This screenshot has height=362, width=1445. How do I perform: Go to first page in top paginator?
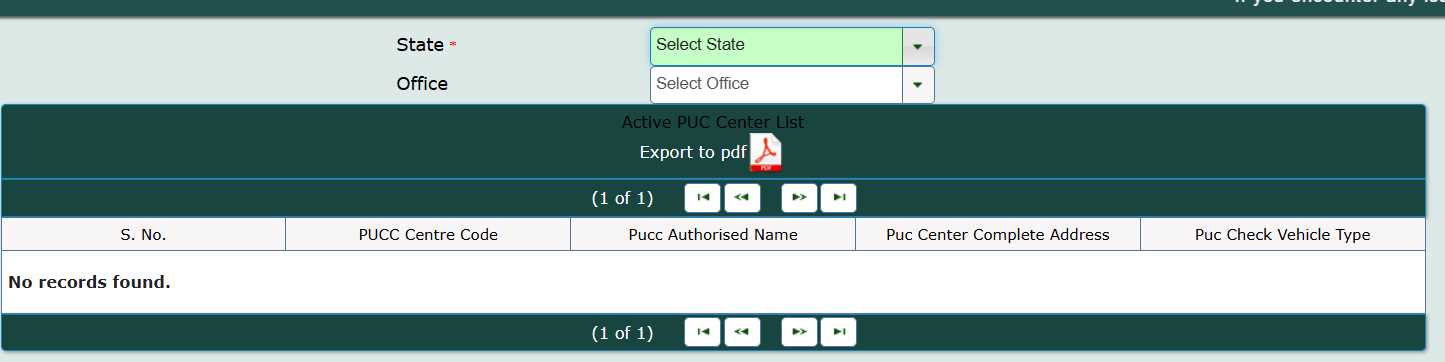tap(702, 198)
